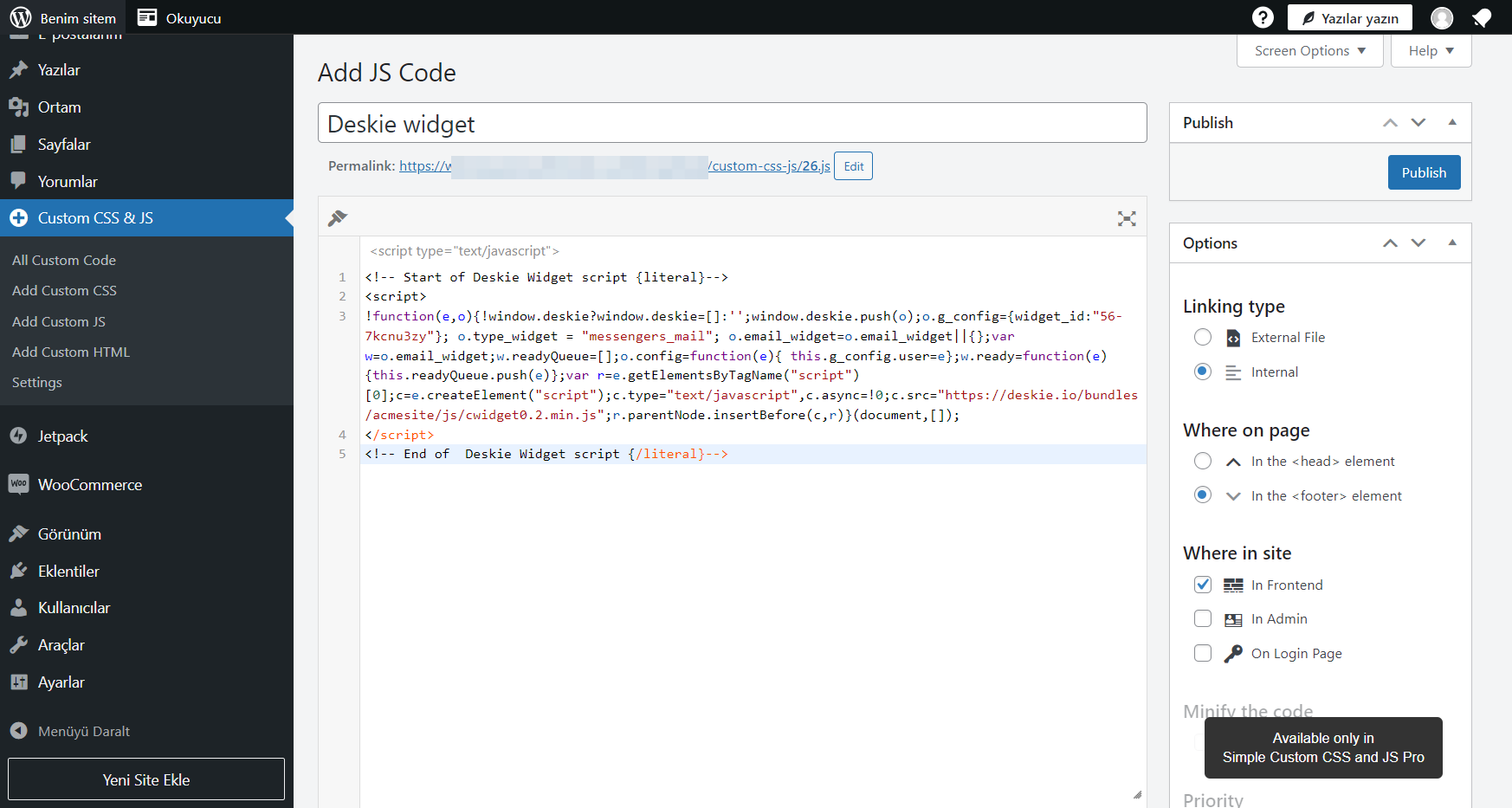This screenshot has height=808, width=1512.
Task: Click the Menüyü Daralt collapse arrow icon
Action: 18,731
